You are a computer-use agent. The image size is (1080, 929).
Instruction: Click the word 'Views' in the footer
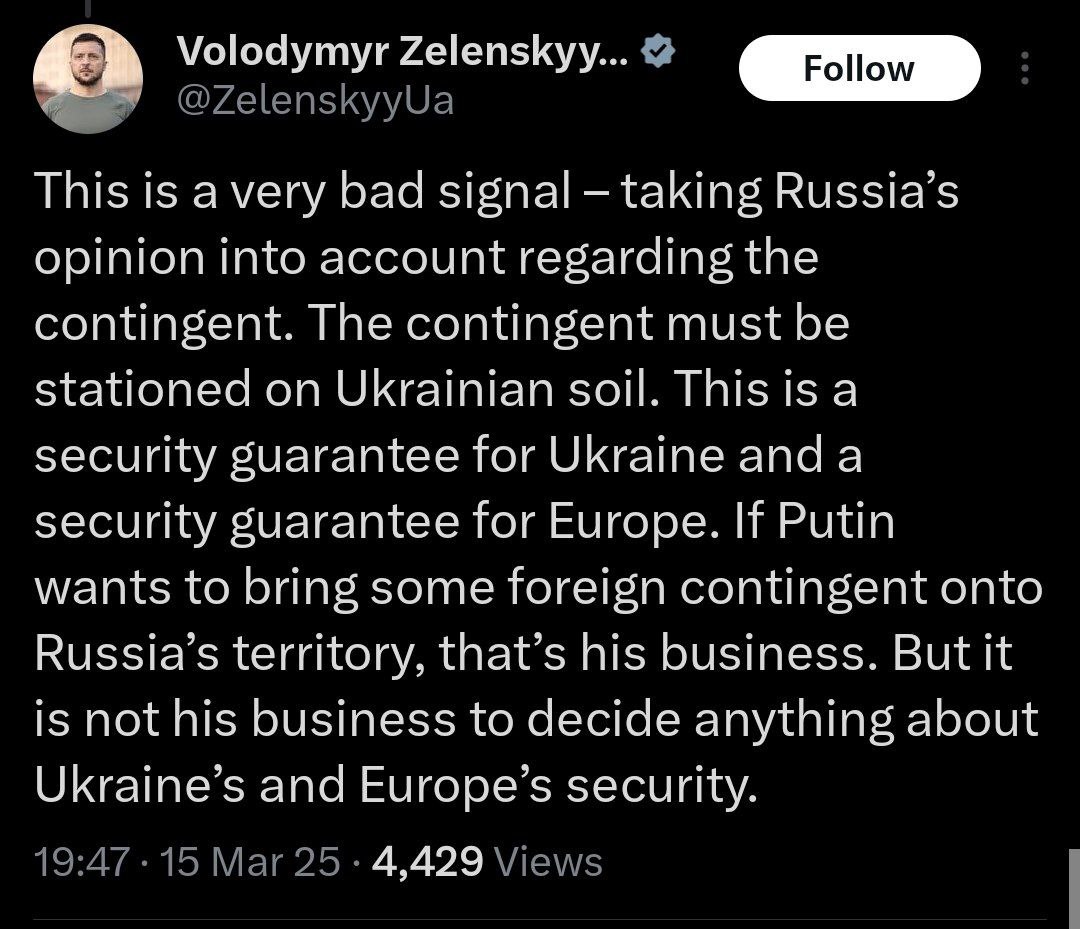(x=549, y=861)
